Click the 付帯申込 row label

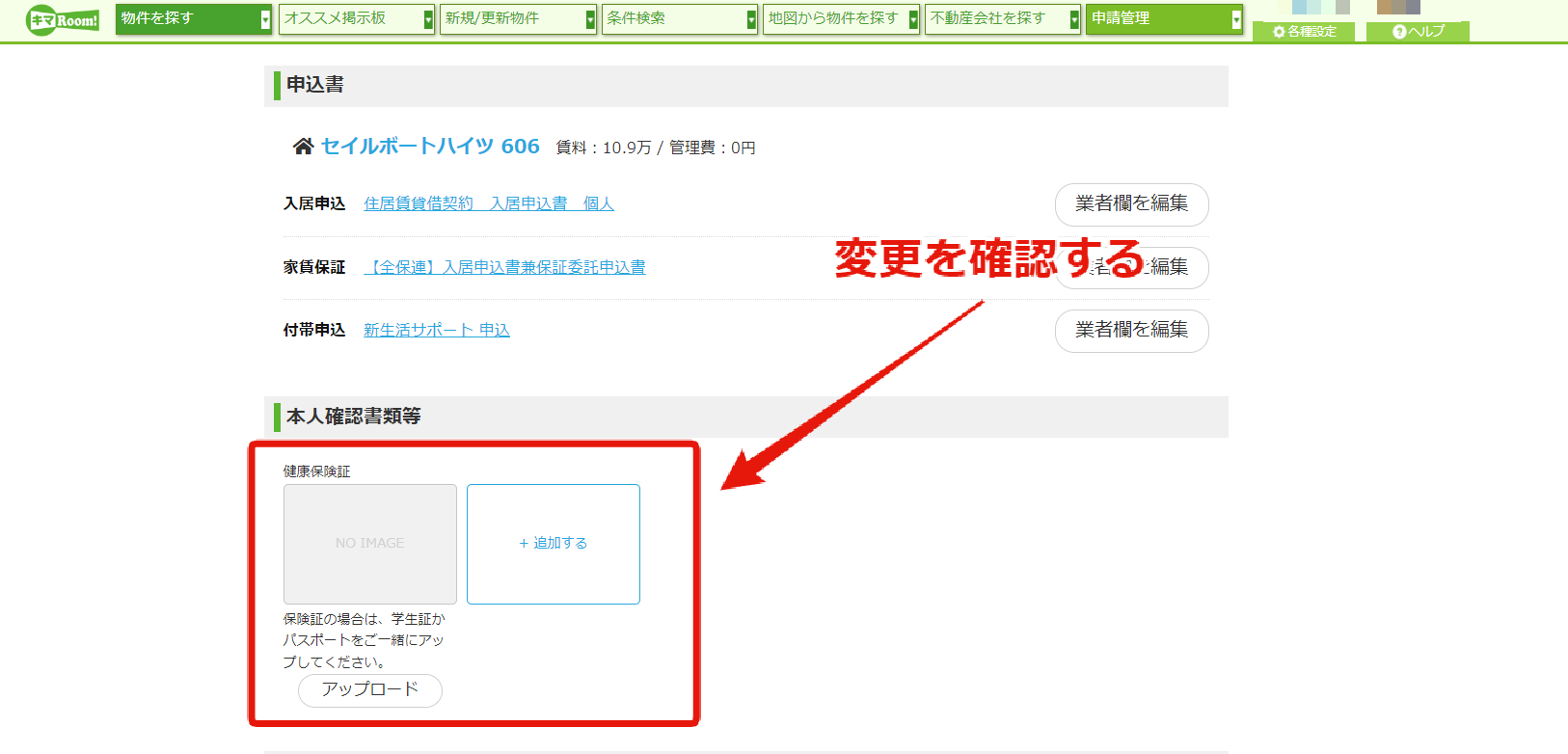click(314, 330)
